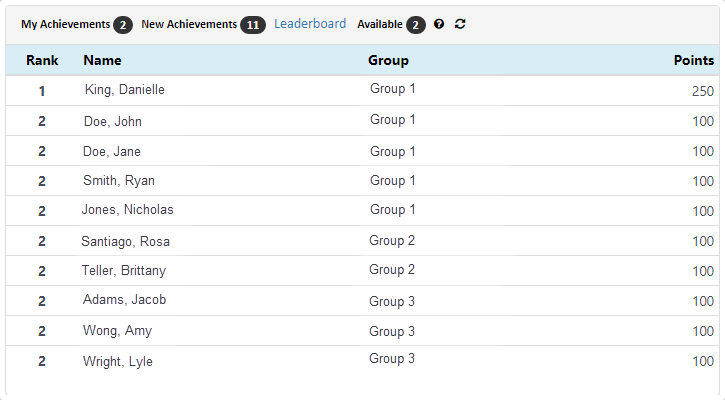Refresh the leaderboard with the reload icon

click(460, 24)
